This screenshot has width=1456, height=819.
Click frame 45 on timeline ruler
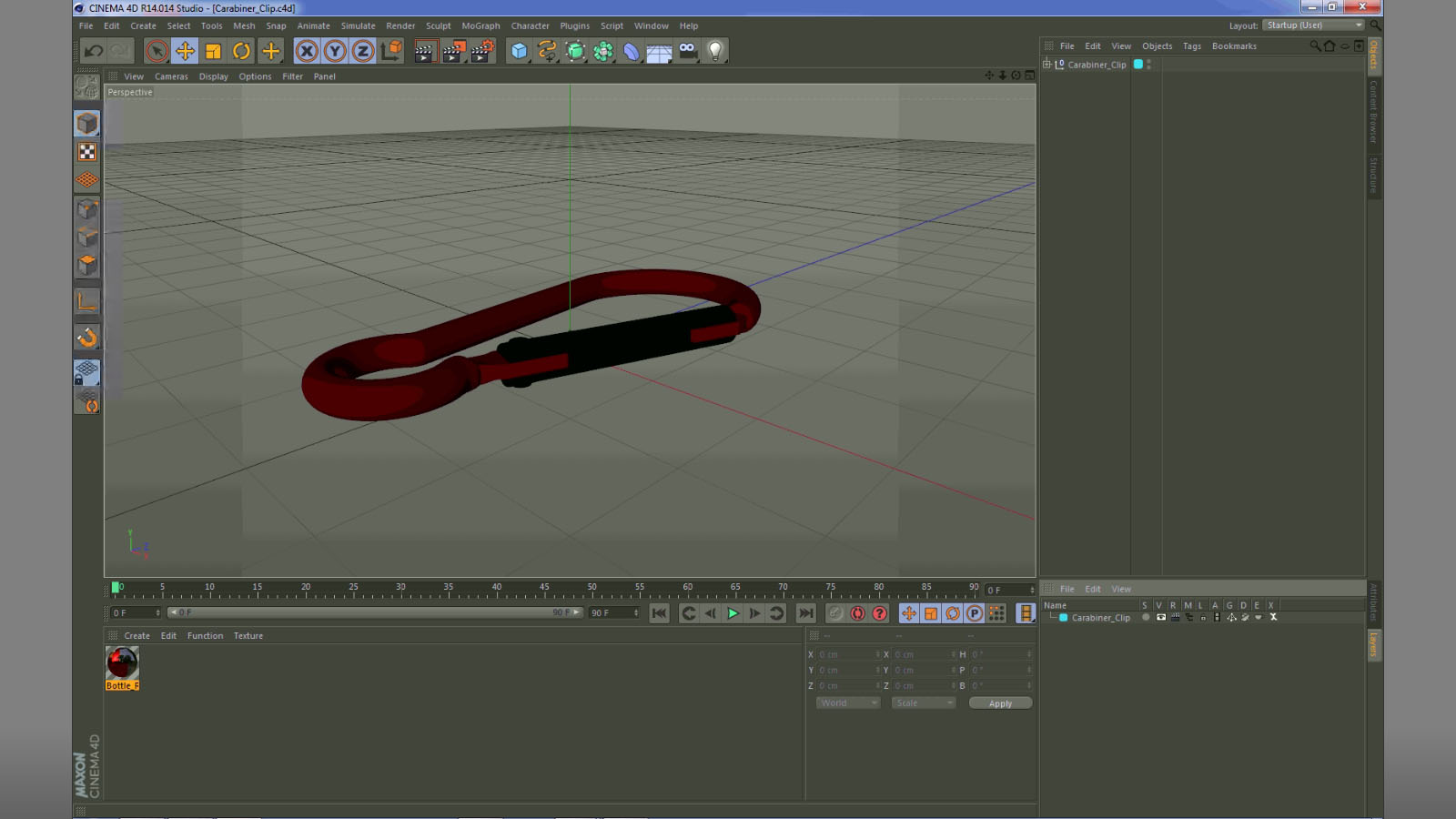tap(544, 589)
